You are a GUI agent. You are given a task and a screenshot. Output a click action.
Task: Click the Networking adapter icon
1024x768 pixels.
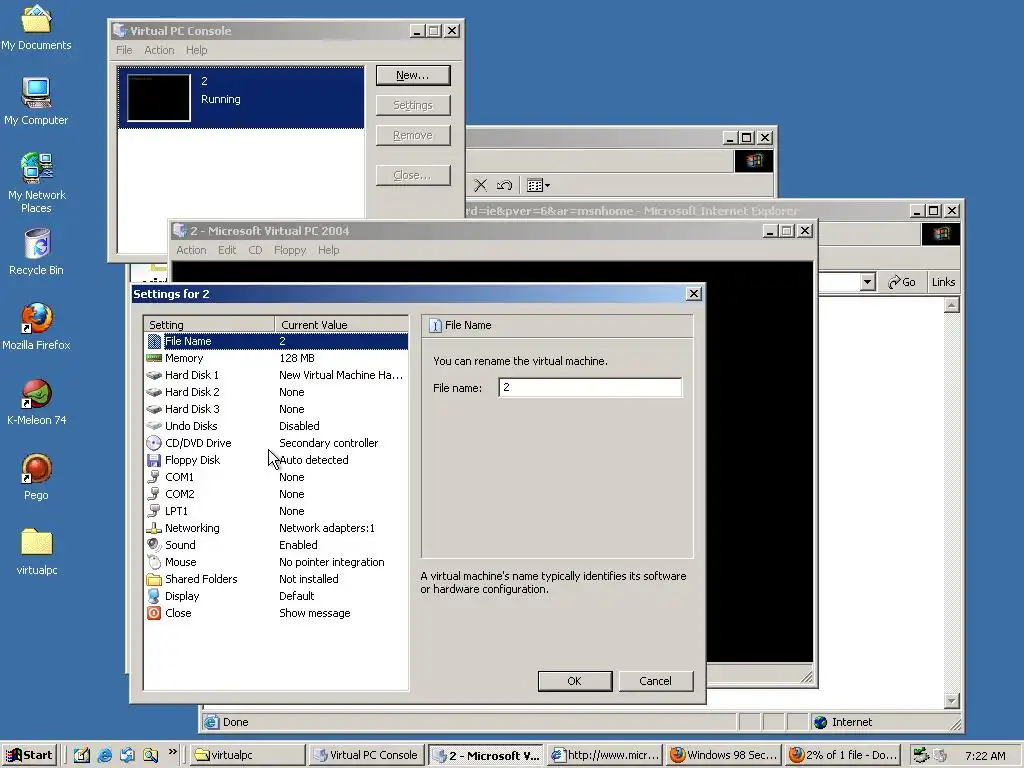[x=154, y=528]
